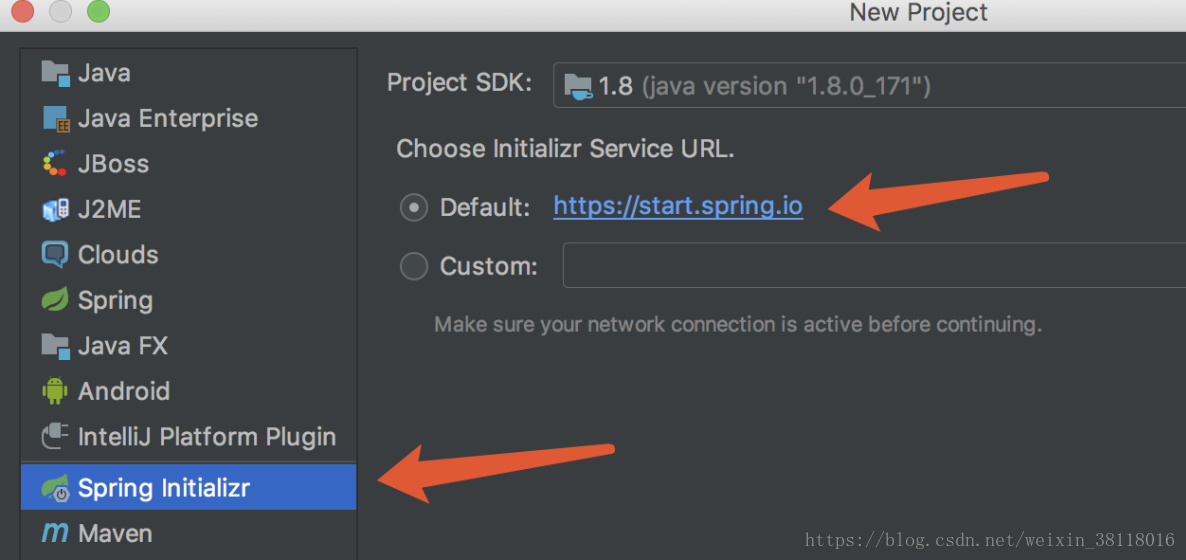The image size is (1186, 560).
Task: Select Spring Initializr in the project list
Action: 188,487
